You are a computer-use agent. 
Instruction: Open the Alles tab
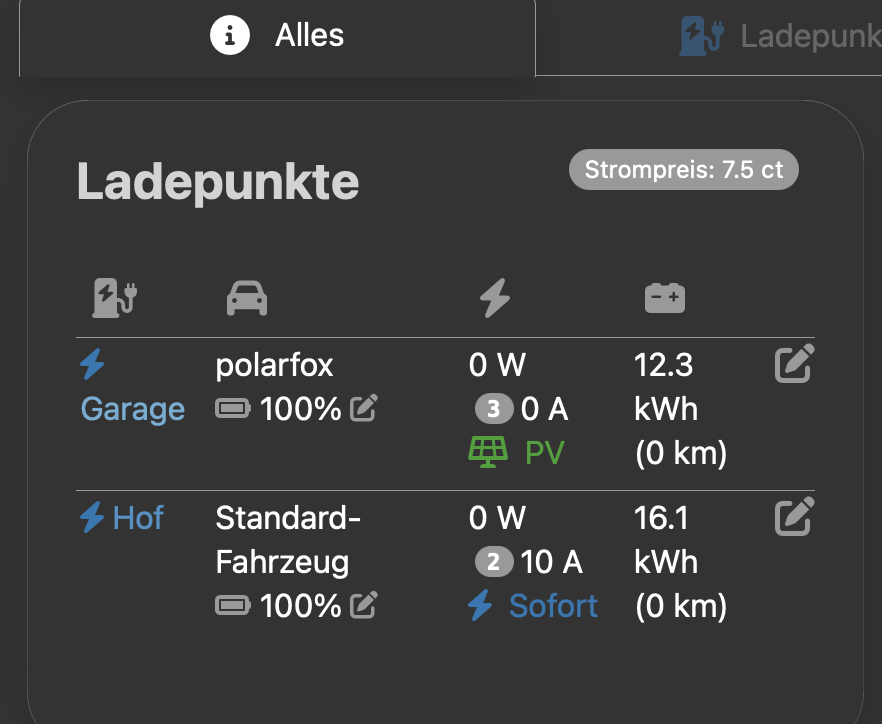pyautogui.click(x=278, y=37)
